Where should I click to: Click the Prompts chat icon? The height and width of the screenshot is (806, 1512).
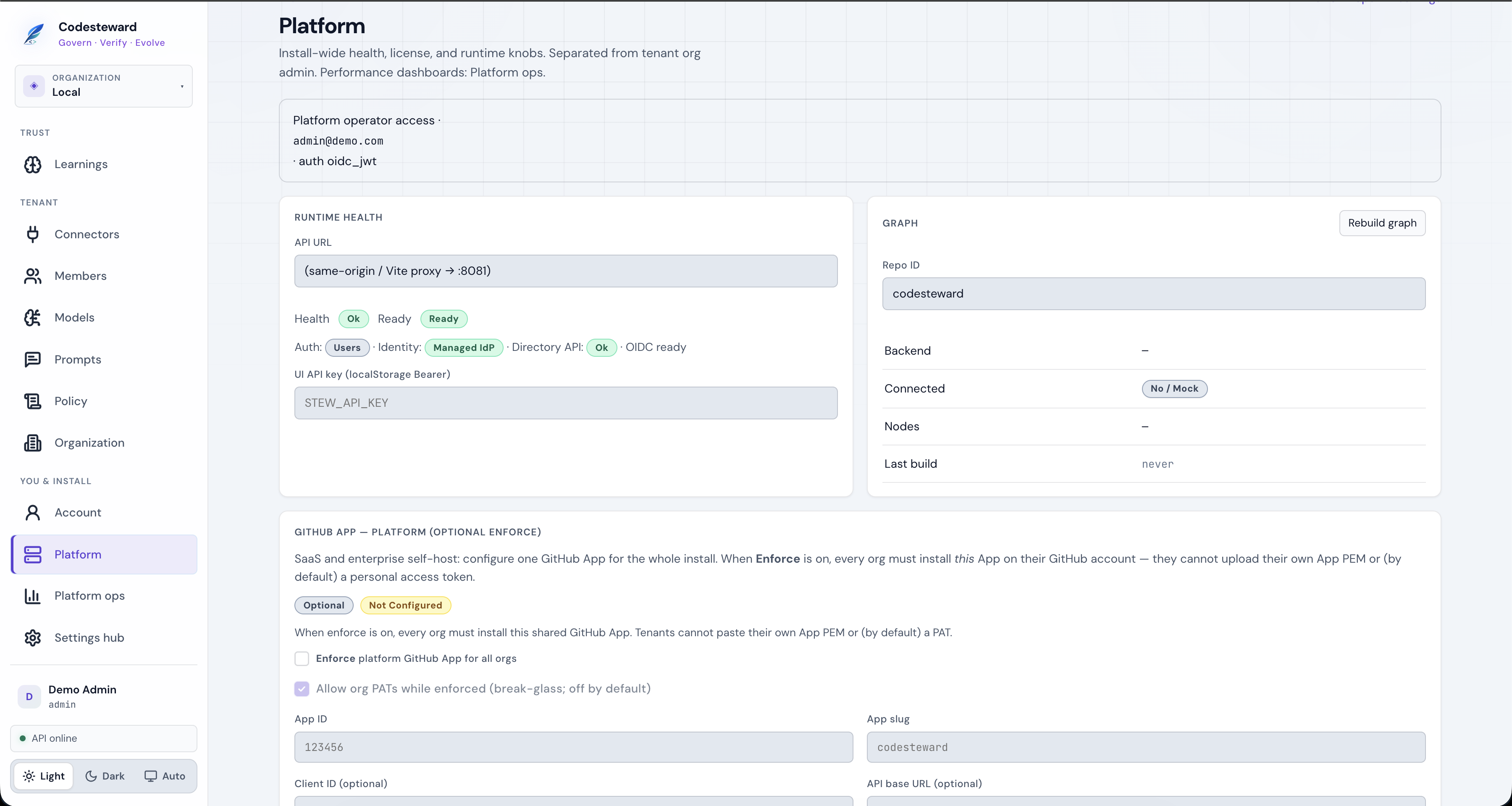click(33, 360)
